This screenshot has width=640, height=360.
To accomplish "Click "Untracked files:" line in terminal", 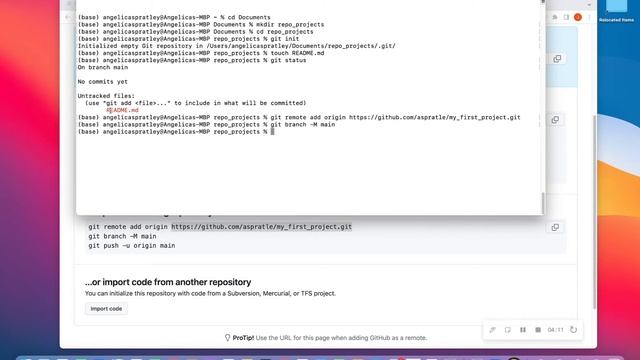I will coord(106,96).
